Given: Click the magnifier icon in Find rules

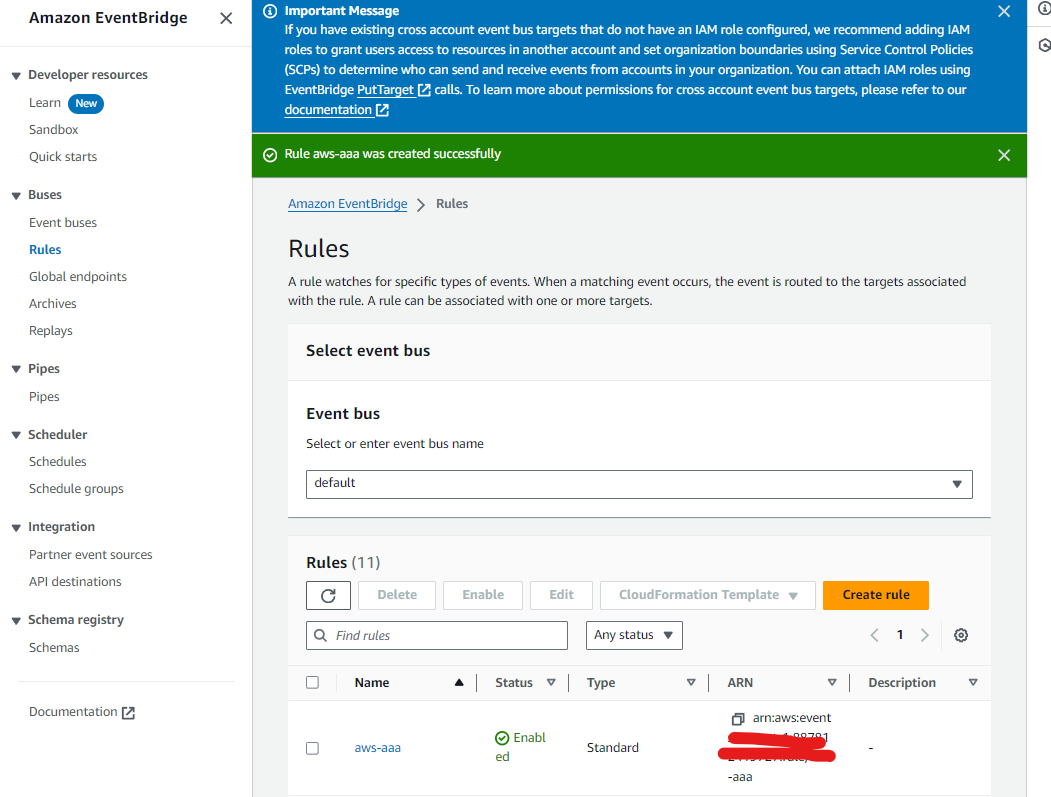Looking at the screenshot, I should 320,635.
